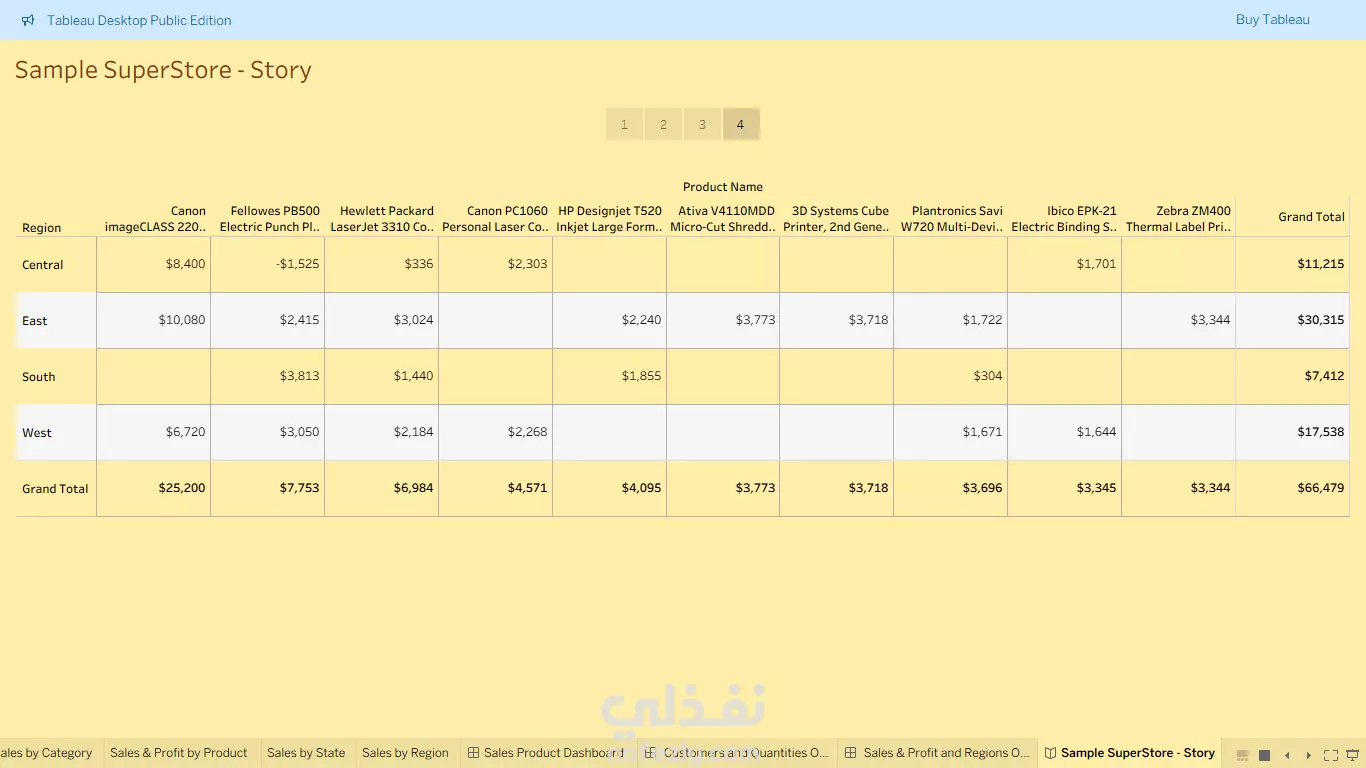
Task: Select the Ibico EPK-21 column header
Action: (x=1065, y=219)
